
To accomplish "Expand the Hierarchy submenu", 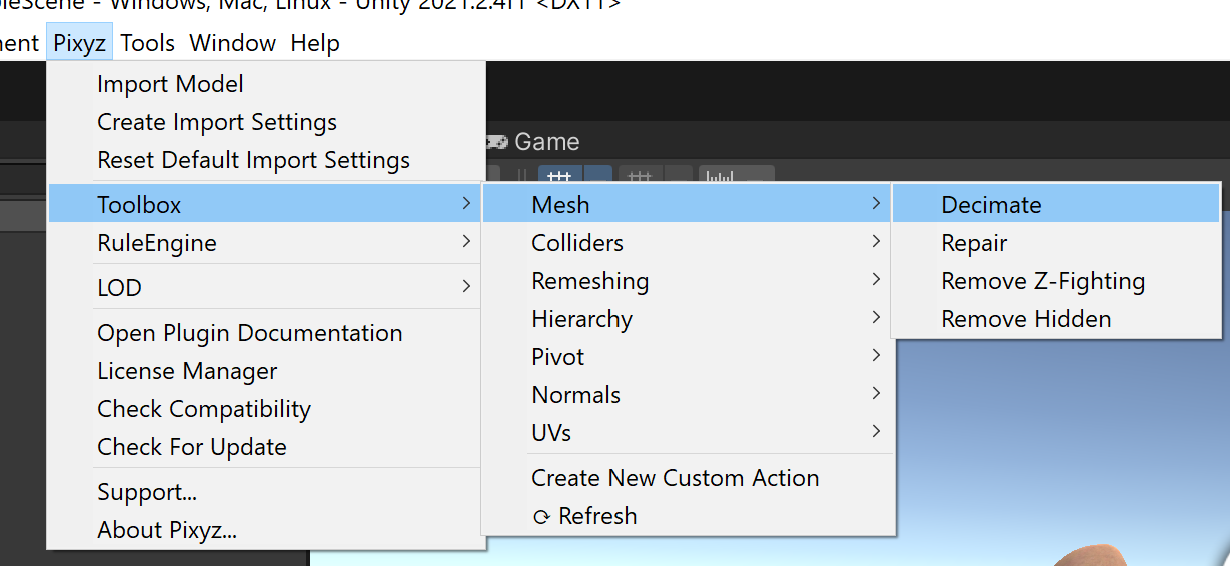I will (x=687, y=319).
